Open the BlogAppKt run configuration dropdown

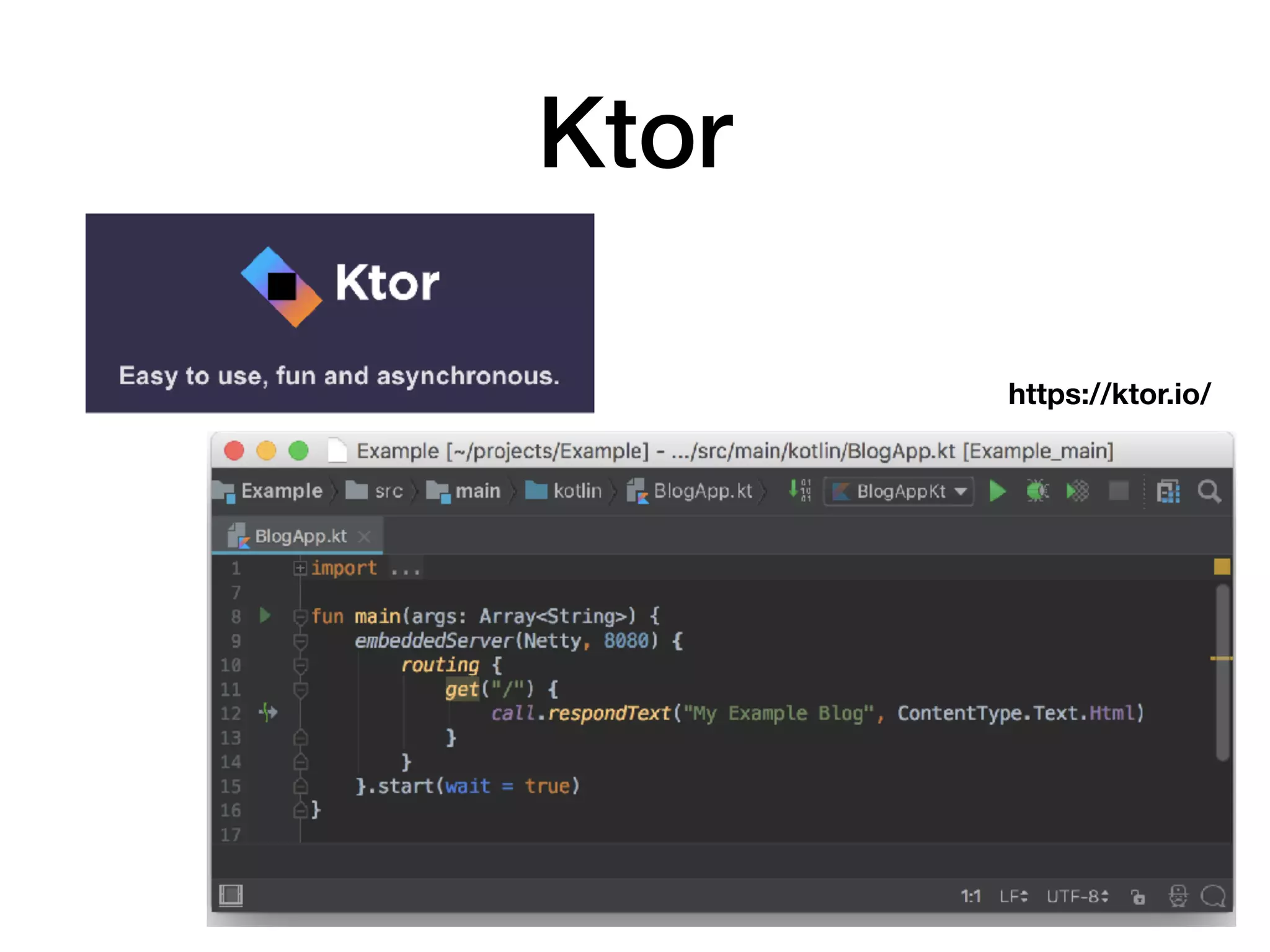pyautogui.click(x=899, y=491)
